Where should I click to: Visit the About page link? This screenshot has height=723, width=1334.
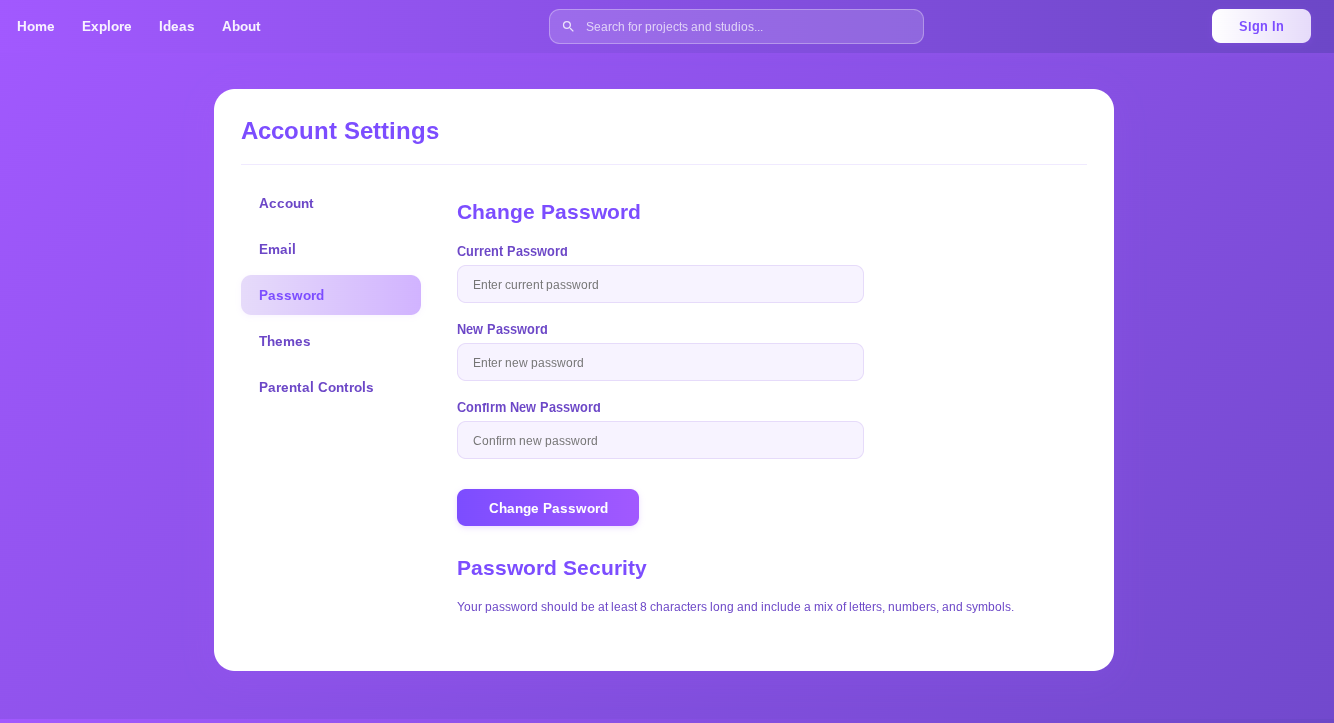(241, 26)
